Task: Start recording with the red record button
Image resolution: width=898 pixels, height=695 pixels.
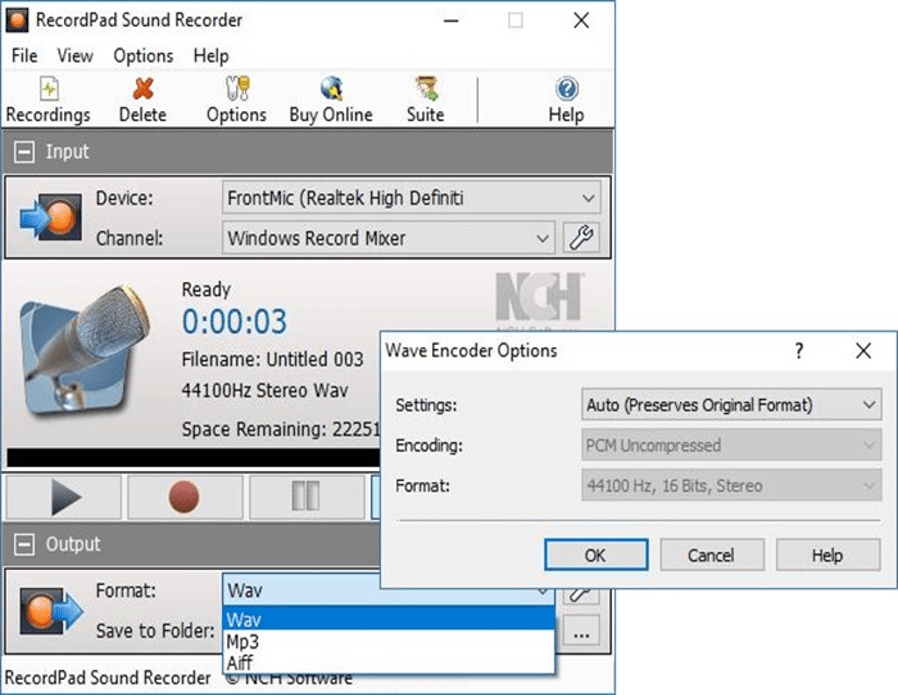Action: [182, 496]
